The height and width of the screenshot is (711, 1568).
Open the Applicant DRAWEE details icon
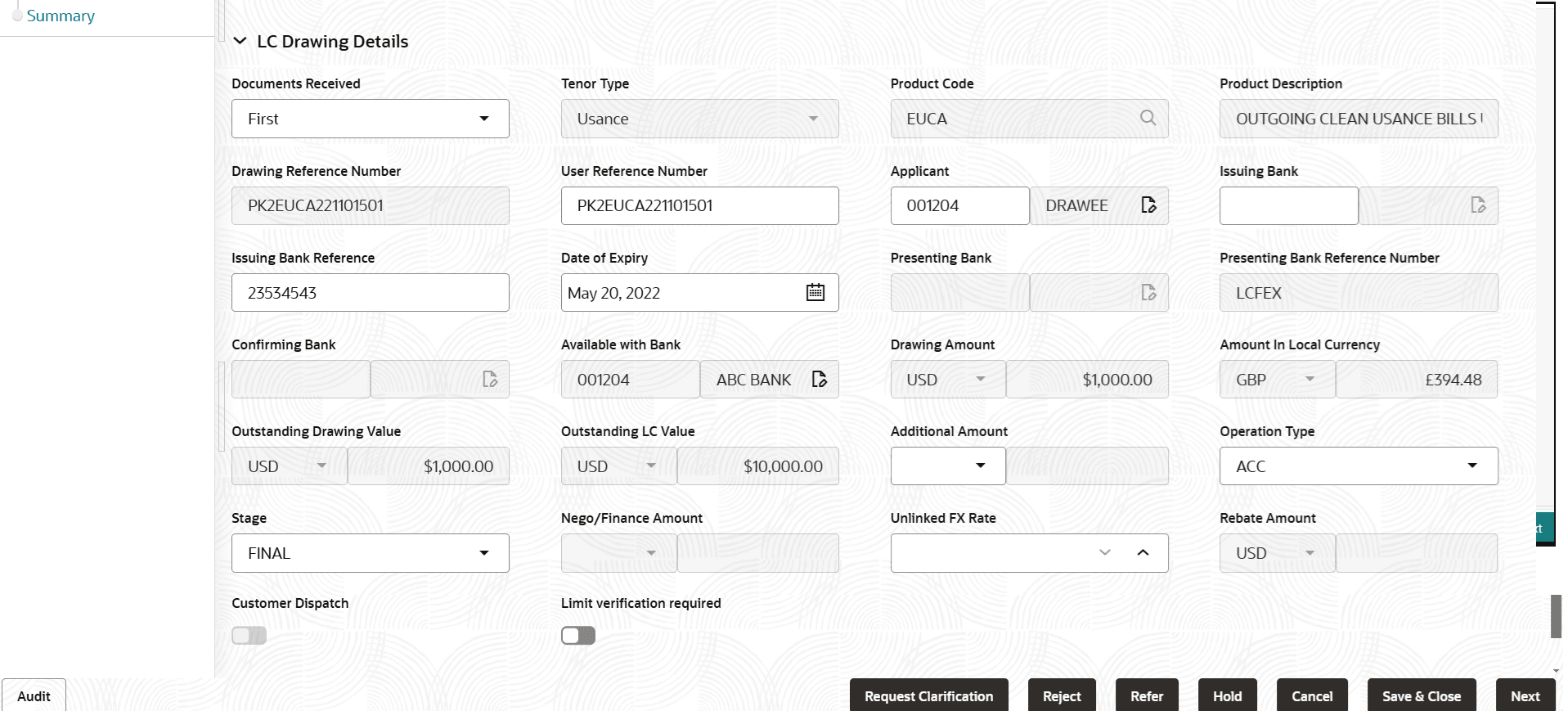[1148, 205]
